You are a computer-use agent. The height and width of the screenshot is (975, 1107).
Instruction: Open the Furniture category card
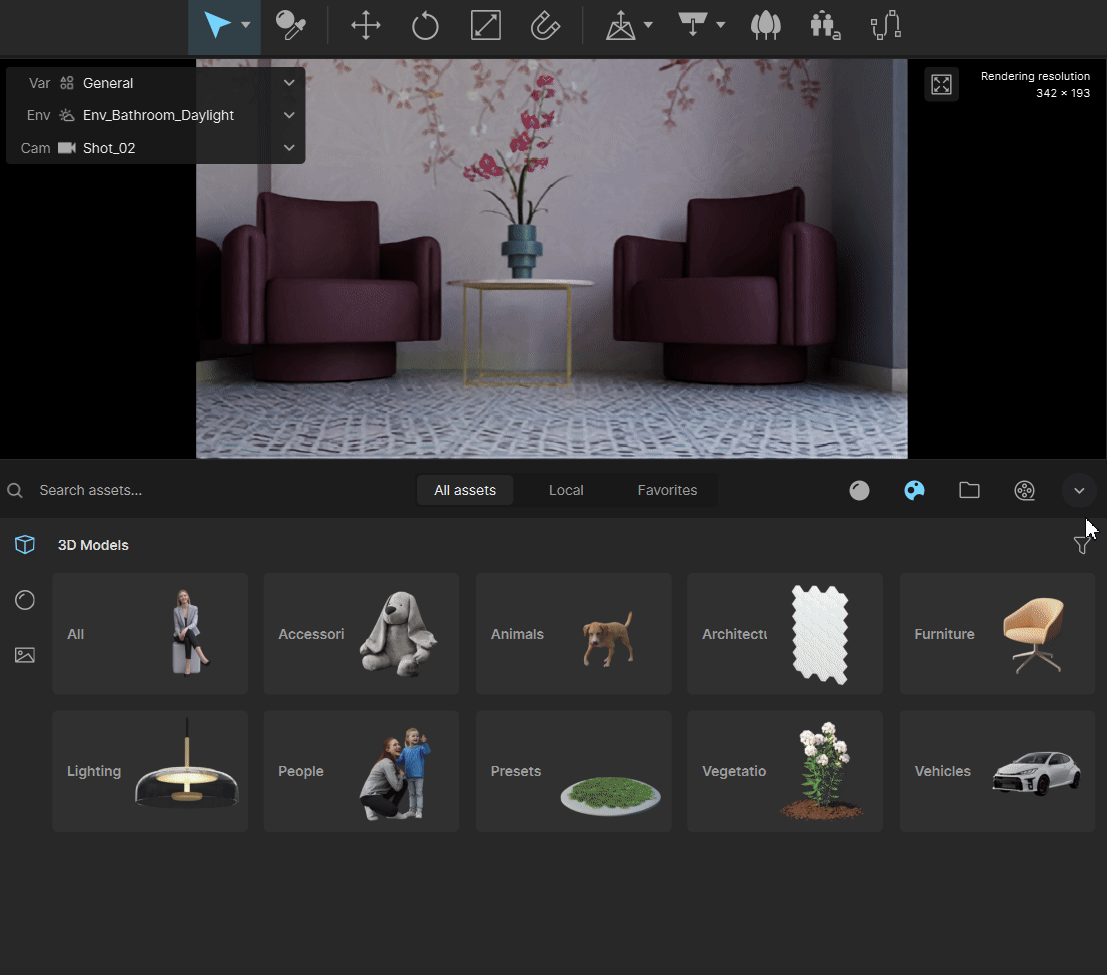coord(997,633)
